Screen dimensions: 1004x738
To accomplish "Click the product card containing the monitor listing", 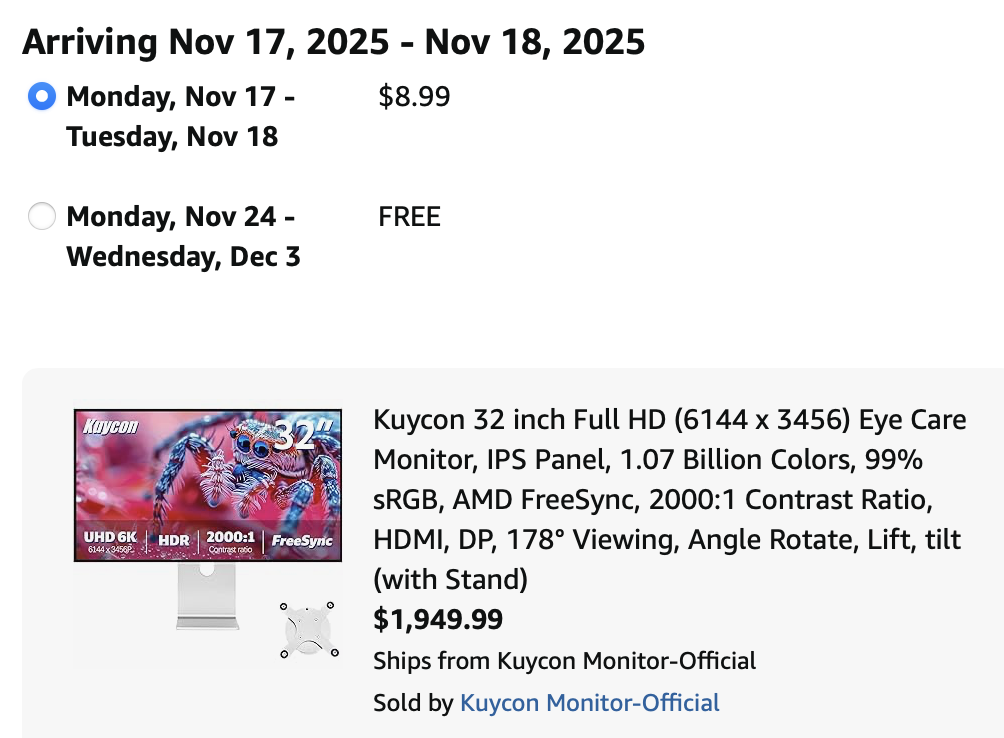I will (502, 555).
